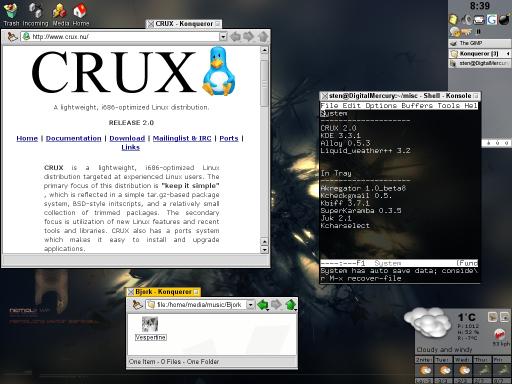Open Edit menu in Konsole emacs
512x384 pixels.
click(352, 106)
